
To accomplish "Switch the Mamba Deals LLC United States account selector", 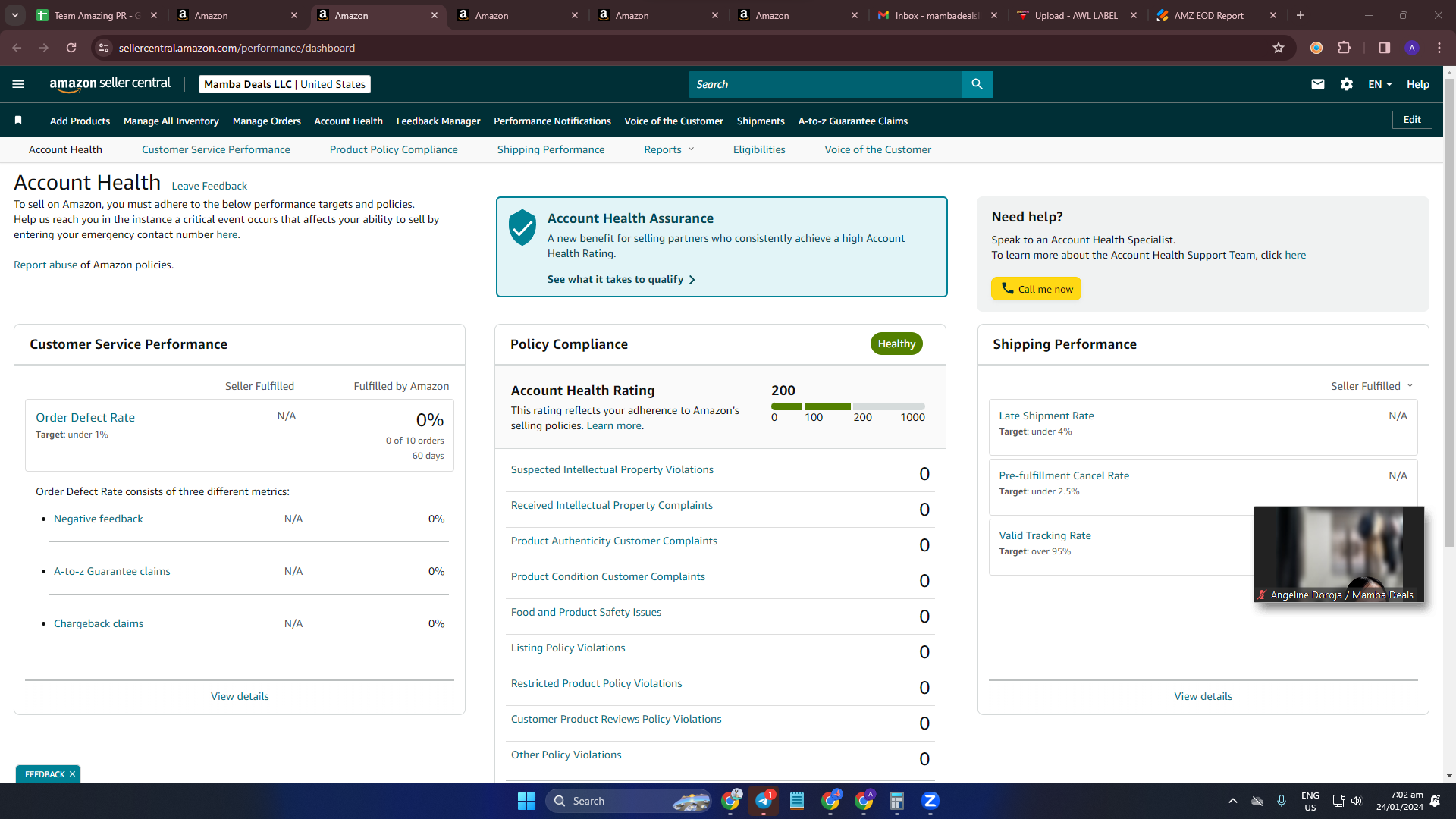I will [x=284, y=84].
